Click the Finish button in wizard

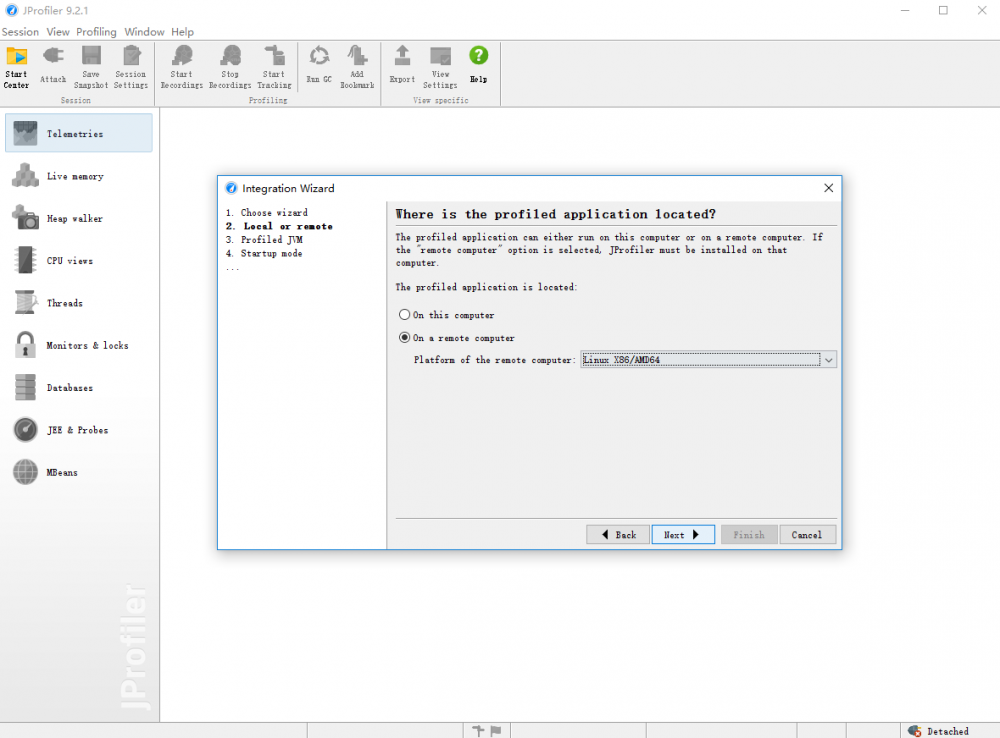coord(749,535)
